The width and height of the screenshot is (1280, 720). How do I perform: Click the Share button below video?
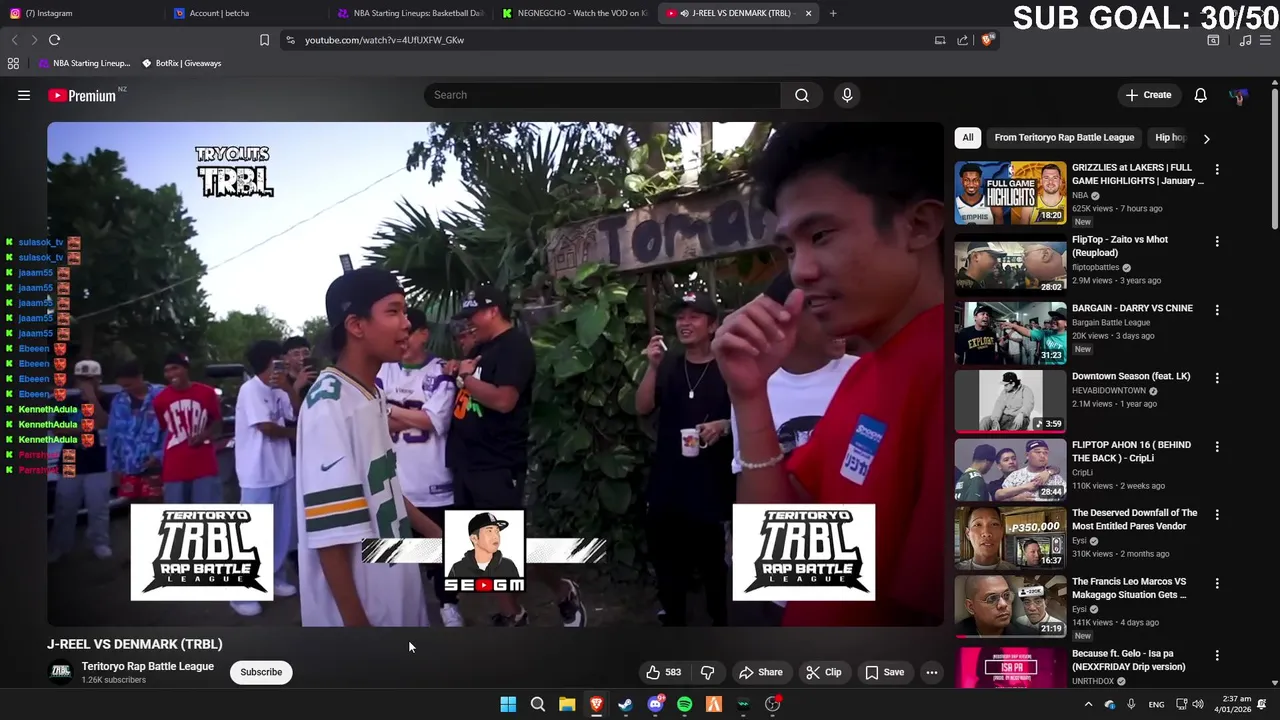click(761, 672)
